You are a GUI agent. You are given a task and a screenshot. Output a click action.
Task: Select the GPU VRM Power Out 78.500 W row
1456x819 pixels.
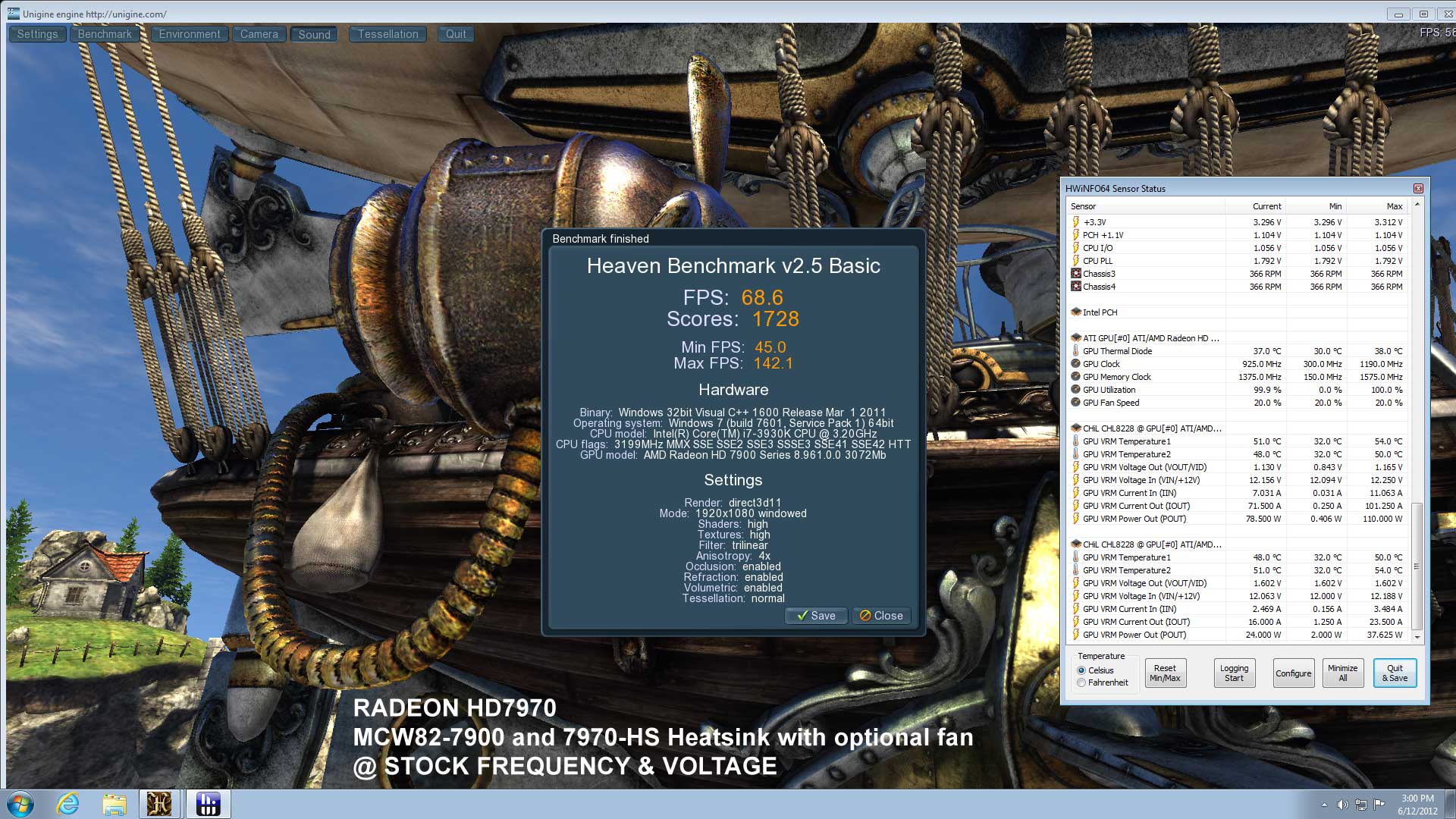click(x=1237, y=519)
